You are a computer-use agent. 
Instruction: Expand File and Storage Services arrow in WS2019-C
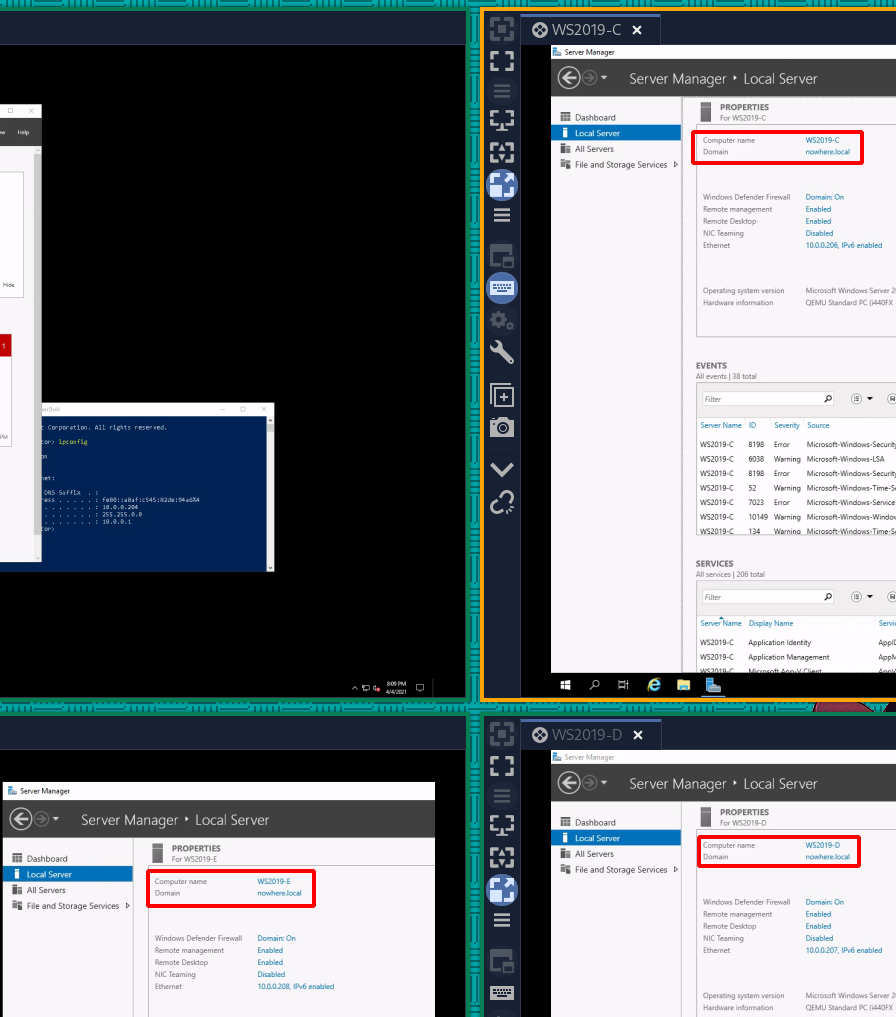point(676,165)
